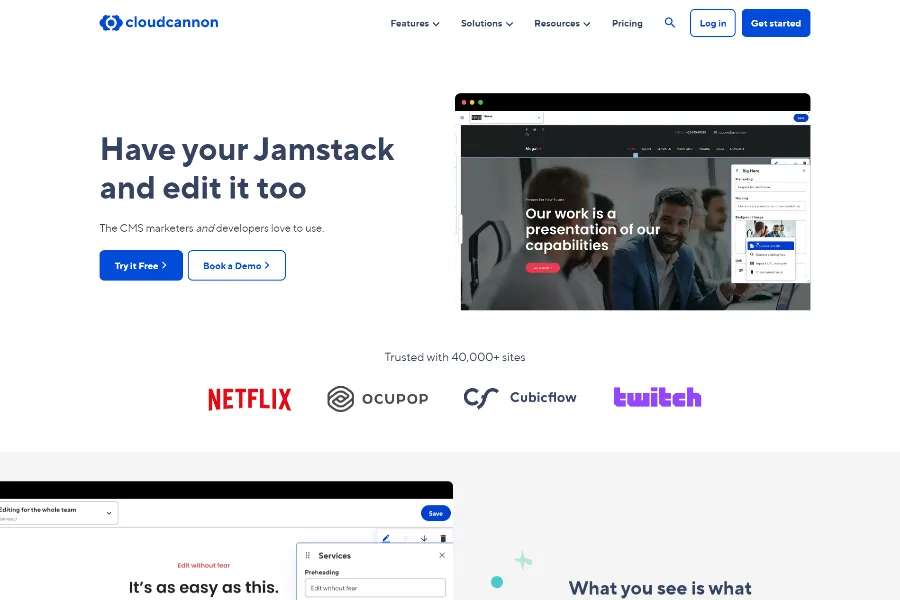Viewport: 900px width, 600px height.
Task: Click the Twitch logo
Action: coord(657,398)
